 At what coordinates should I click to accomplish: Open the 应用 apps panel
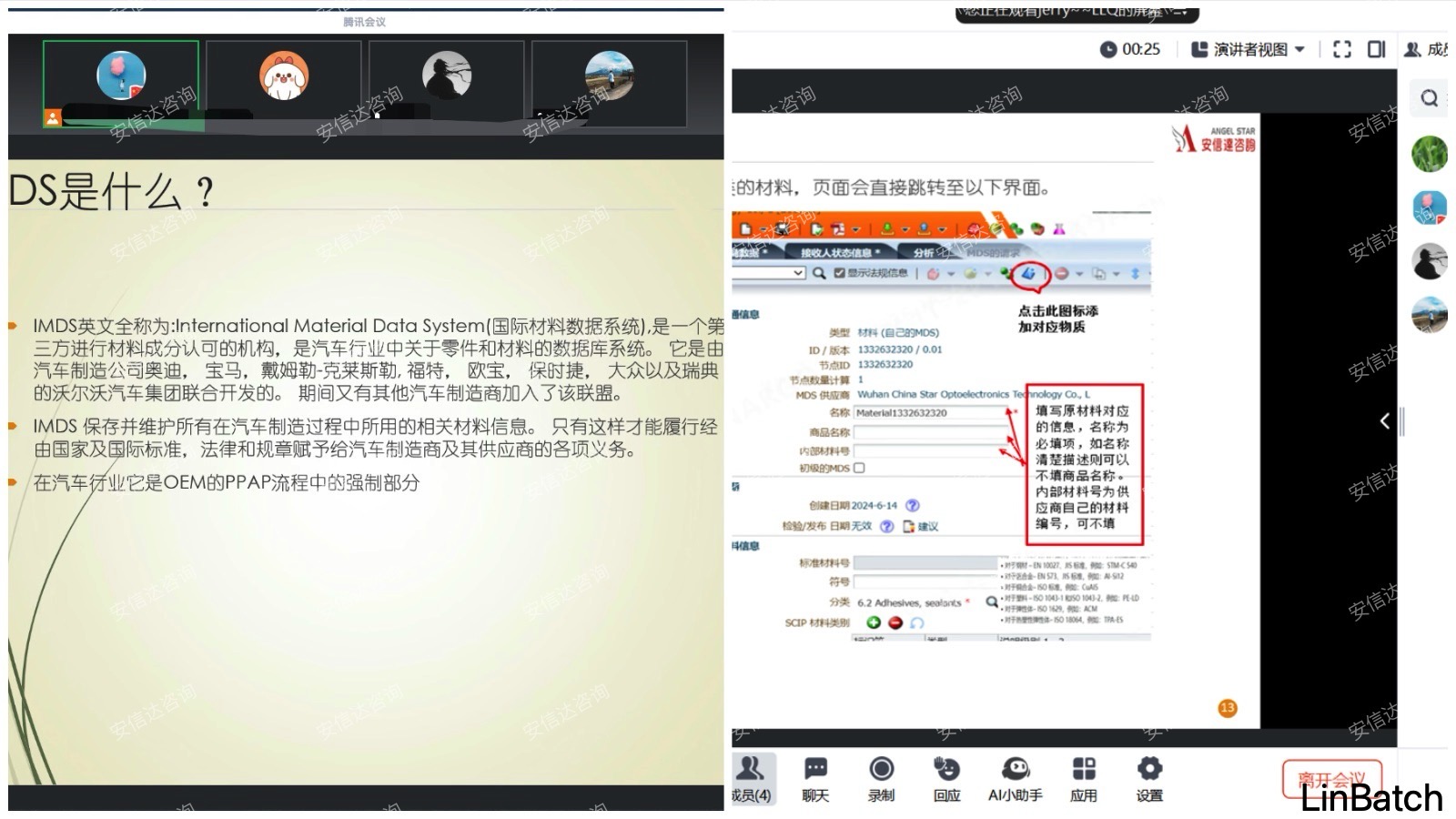1083,778
